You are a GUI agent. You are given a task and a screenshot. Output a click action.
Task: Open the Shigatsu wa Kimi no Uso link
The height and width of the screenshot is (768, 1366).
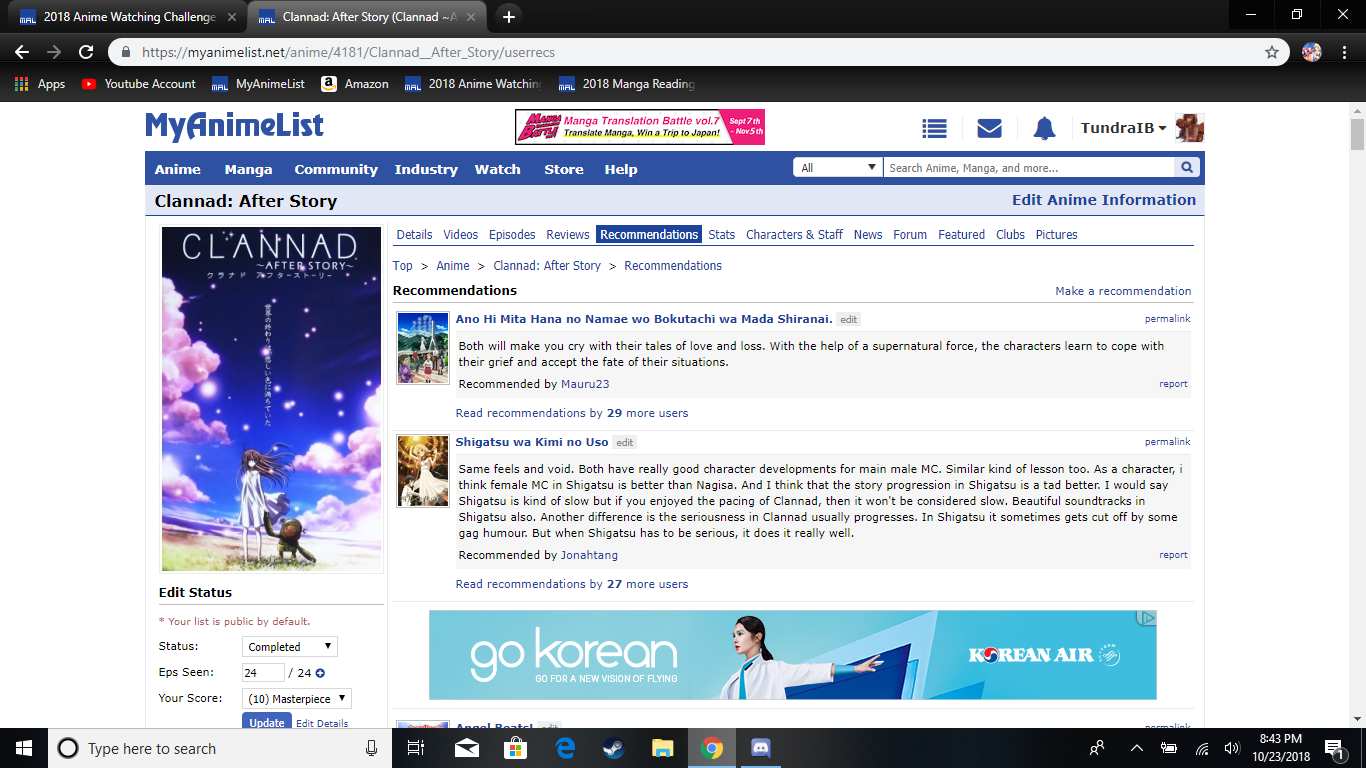point(532,442)
